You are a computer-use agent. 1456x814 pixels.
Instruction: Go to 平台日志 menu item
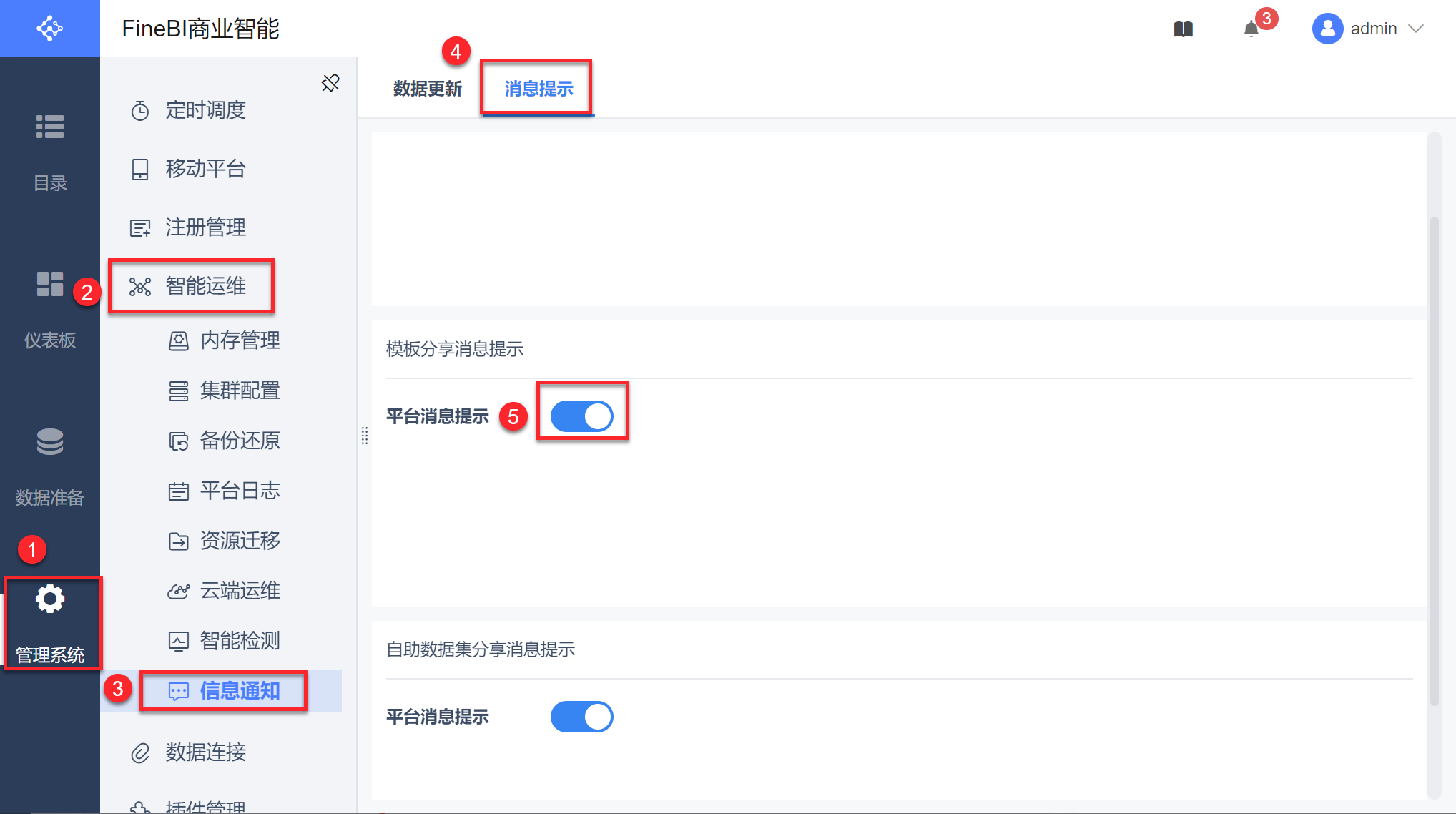[x=240, y=491]
